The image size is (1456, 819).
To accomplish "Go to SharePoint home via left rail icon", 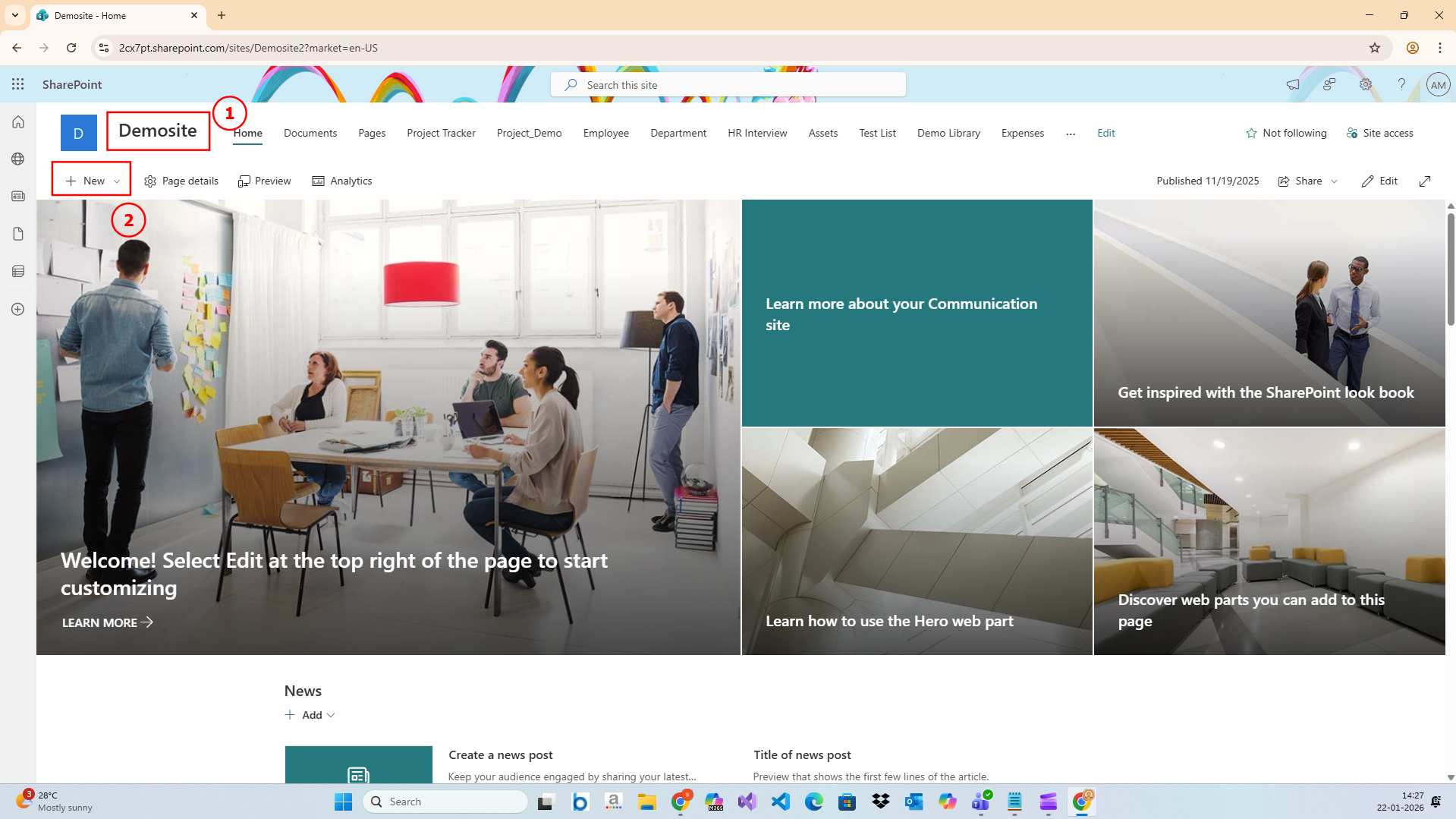I will click(18, 121).
